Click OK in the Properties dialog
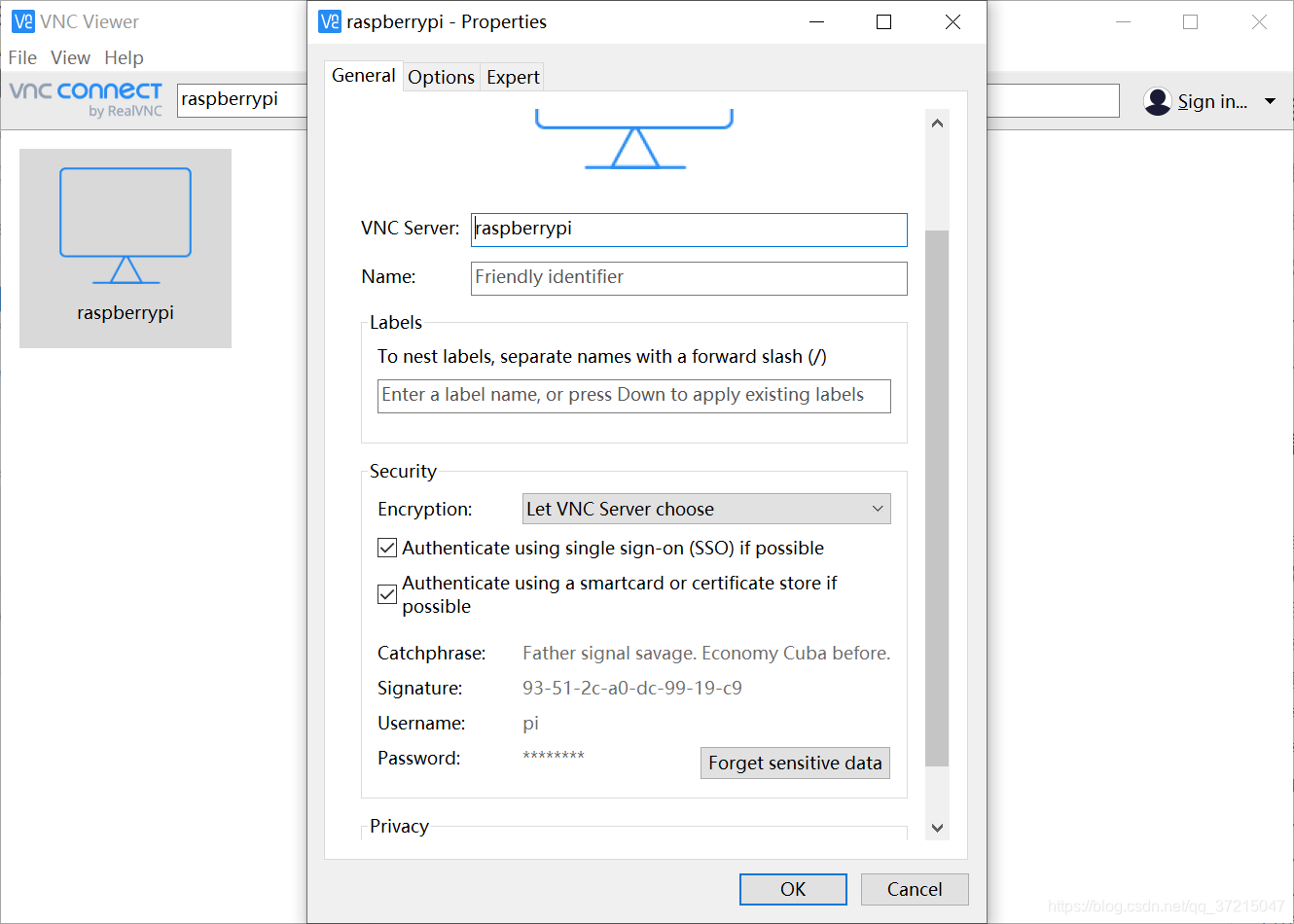 point(793,889)
